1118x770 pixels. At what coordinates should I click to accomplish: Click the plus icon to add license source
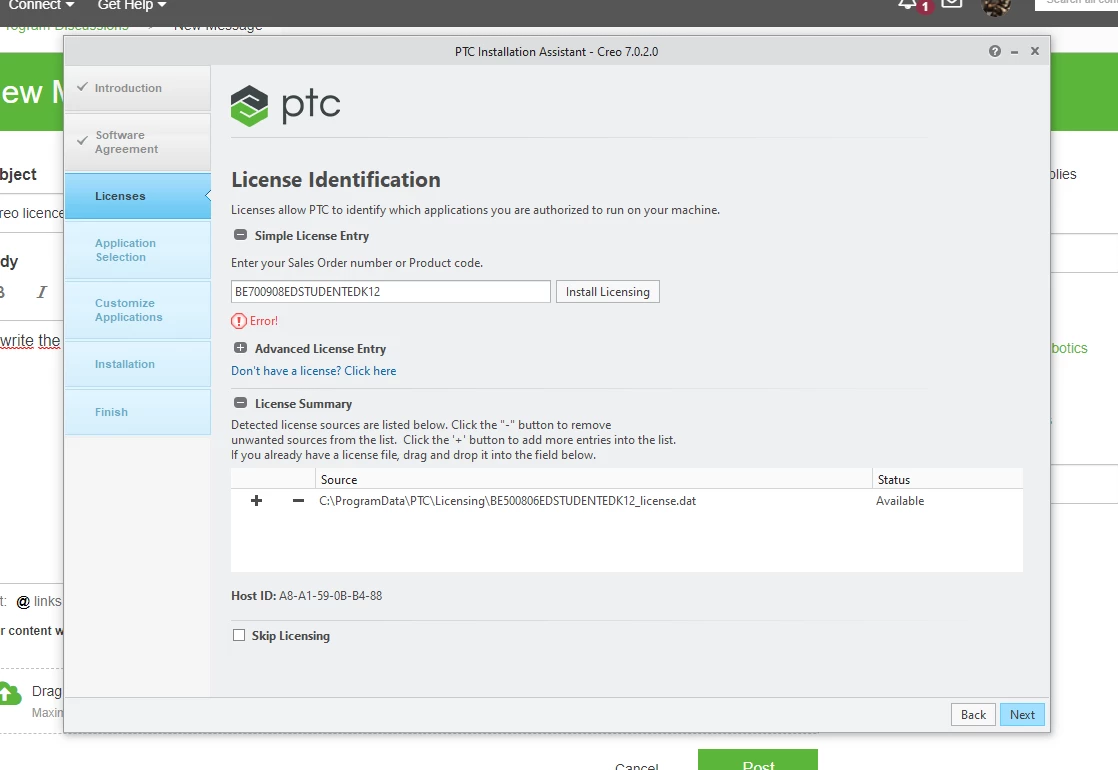[x=257, y=500]
